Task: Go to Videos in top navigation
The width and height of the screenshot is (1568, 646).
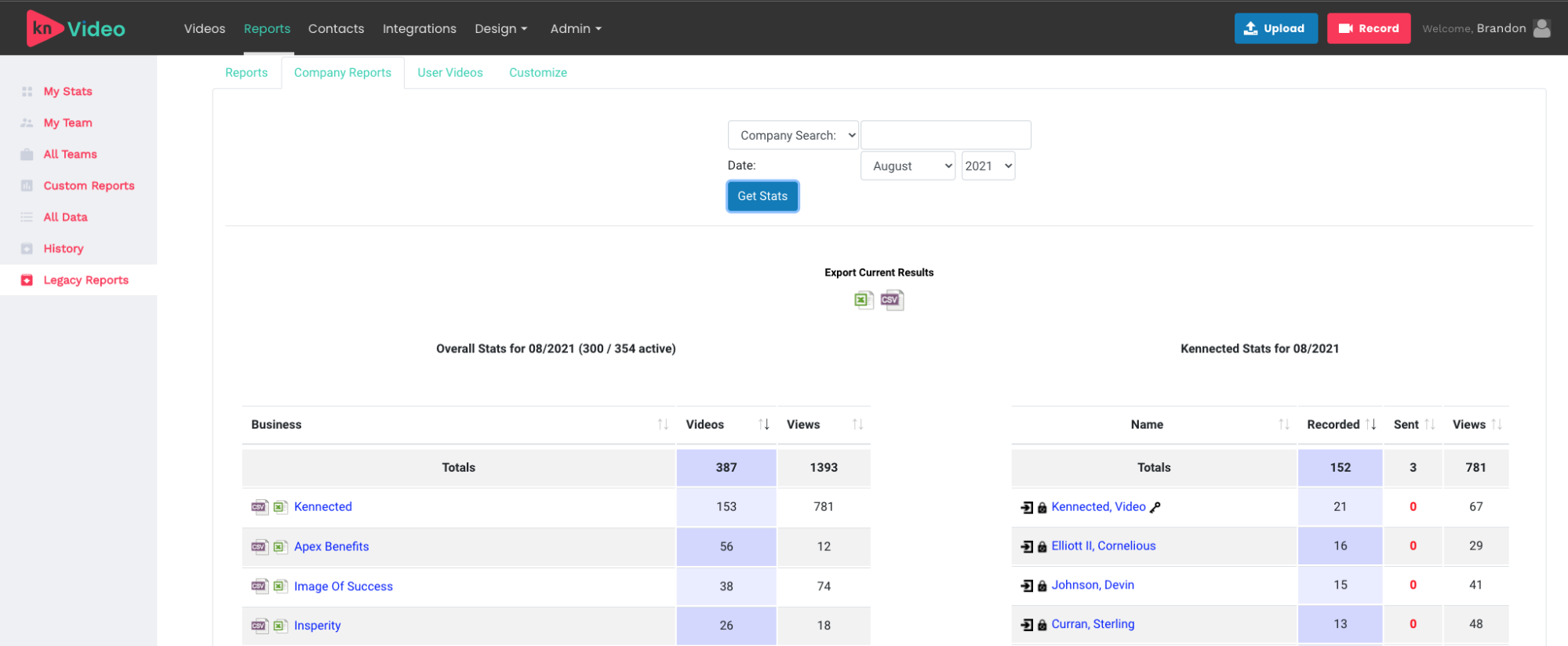Action: point(205,28)
